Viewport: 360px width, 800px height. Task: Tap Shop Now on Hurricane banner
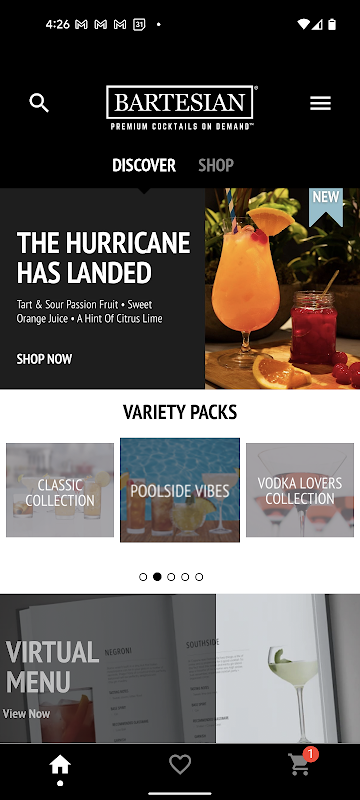[44, 359]
